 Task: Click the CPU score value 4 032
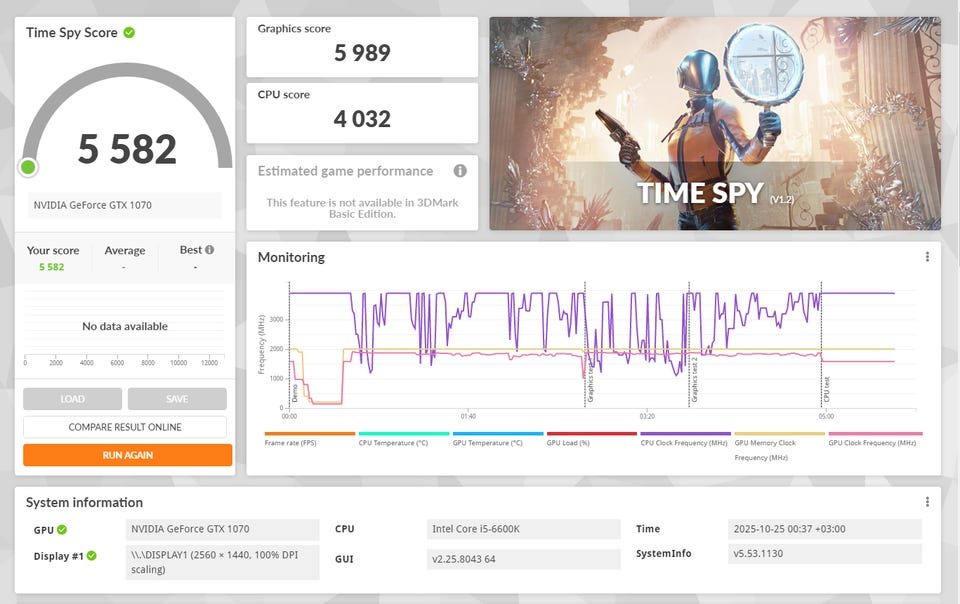click(x=362, y=119)
